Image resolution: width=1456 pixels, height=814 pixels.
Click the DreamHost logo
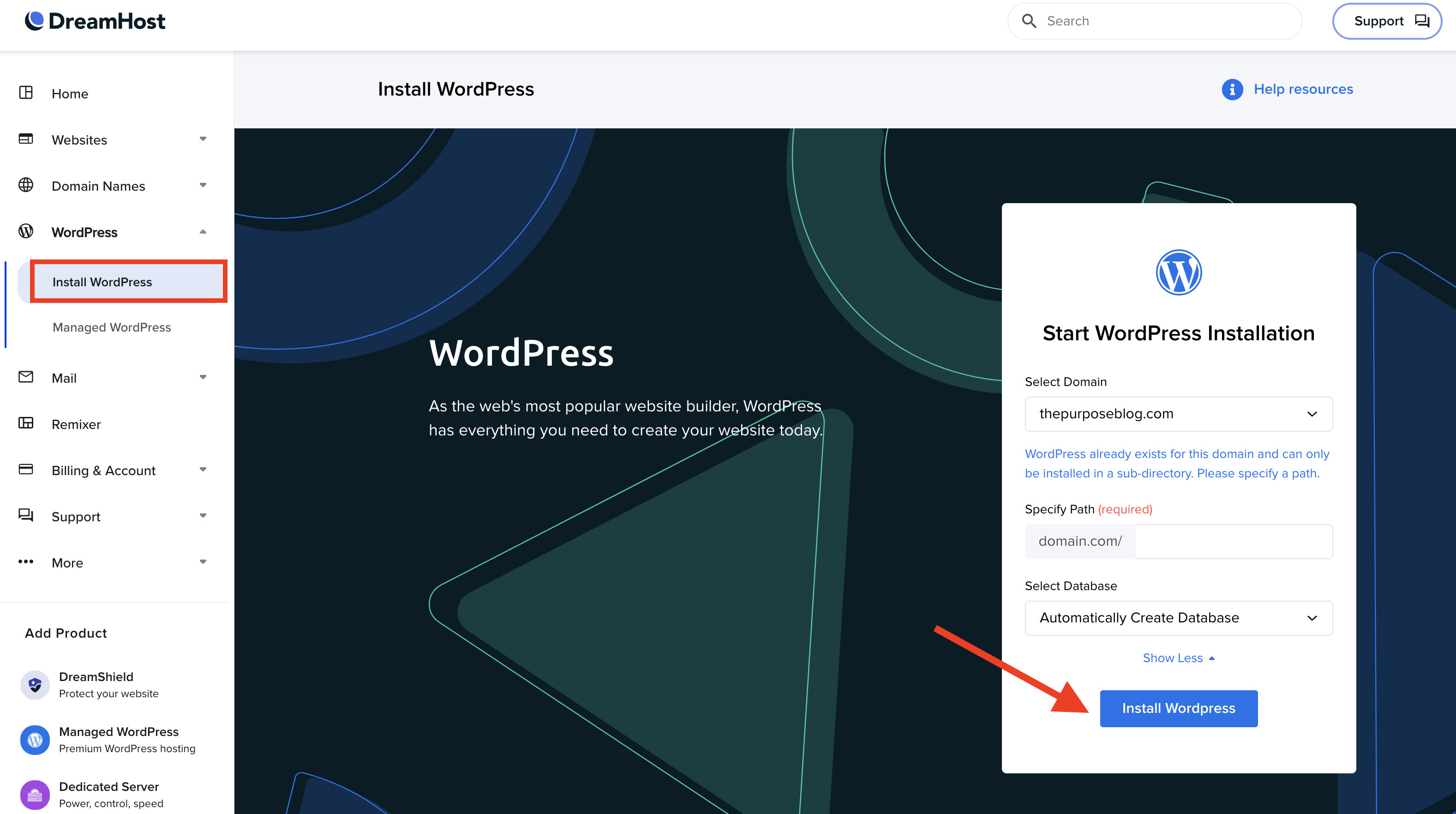[95, 21]
